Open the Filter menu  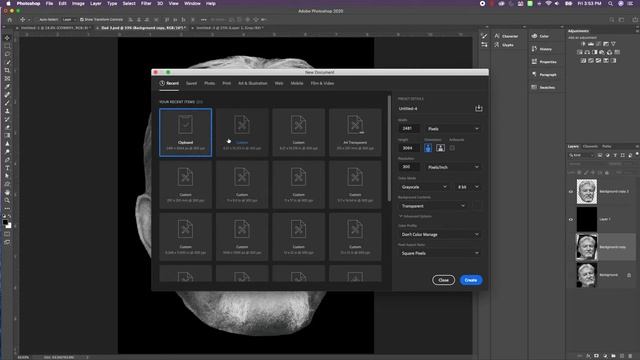click(x=146, y=3)
